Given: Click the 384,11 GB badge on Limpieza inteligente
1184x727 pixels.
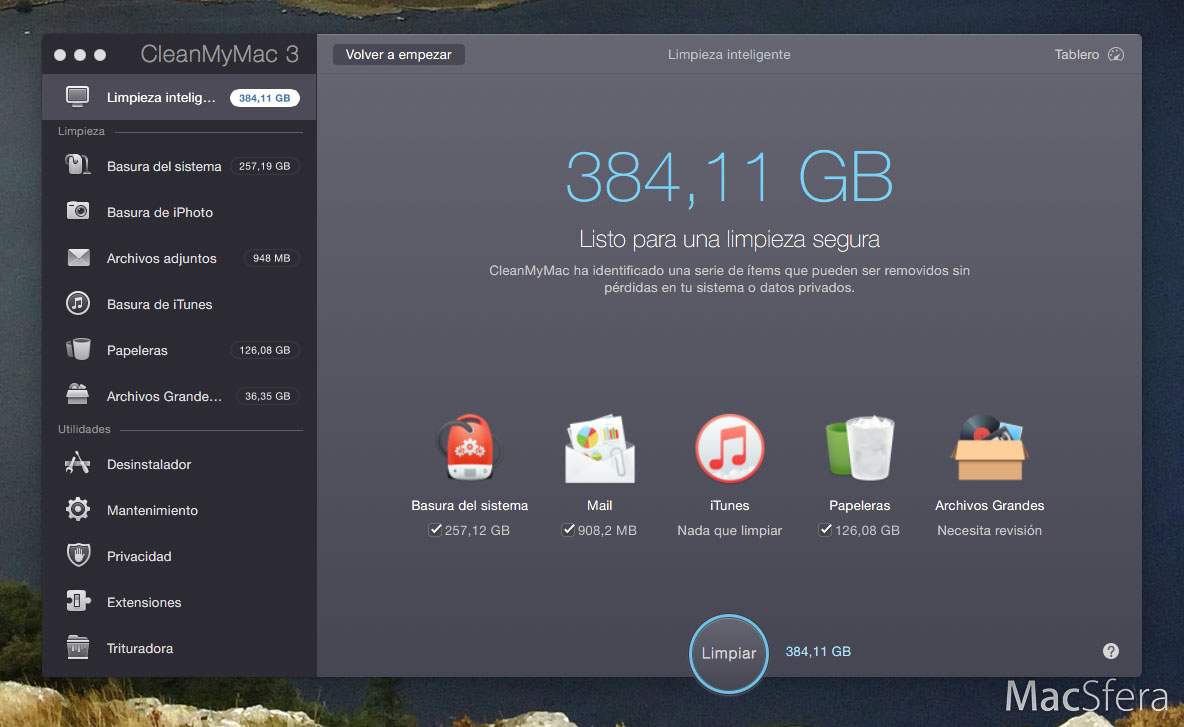Looking at the screenshot, I should click(x=264, y=98).
